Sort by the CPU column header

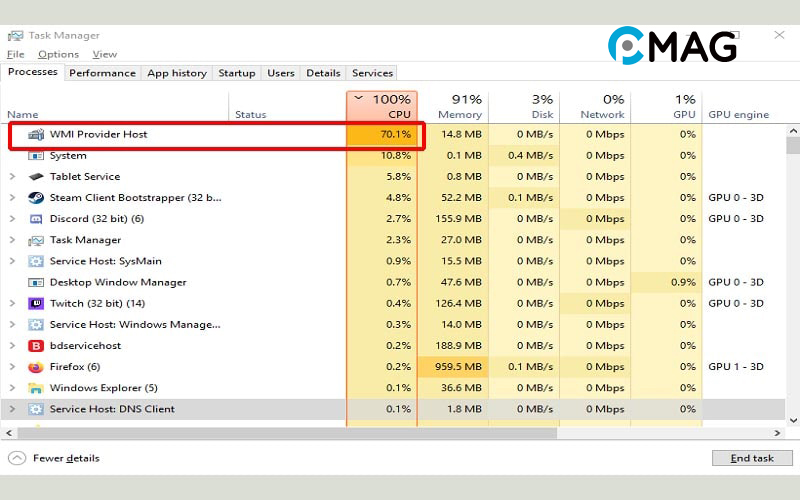pyautogui.click(x=382, y=107)
